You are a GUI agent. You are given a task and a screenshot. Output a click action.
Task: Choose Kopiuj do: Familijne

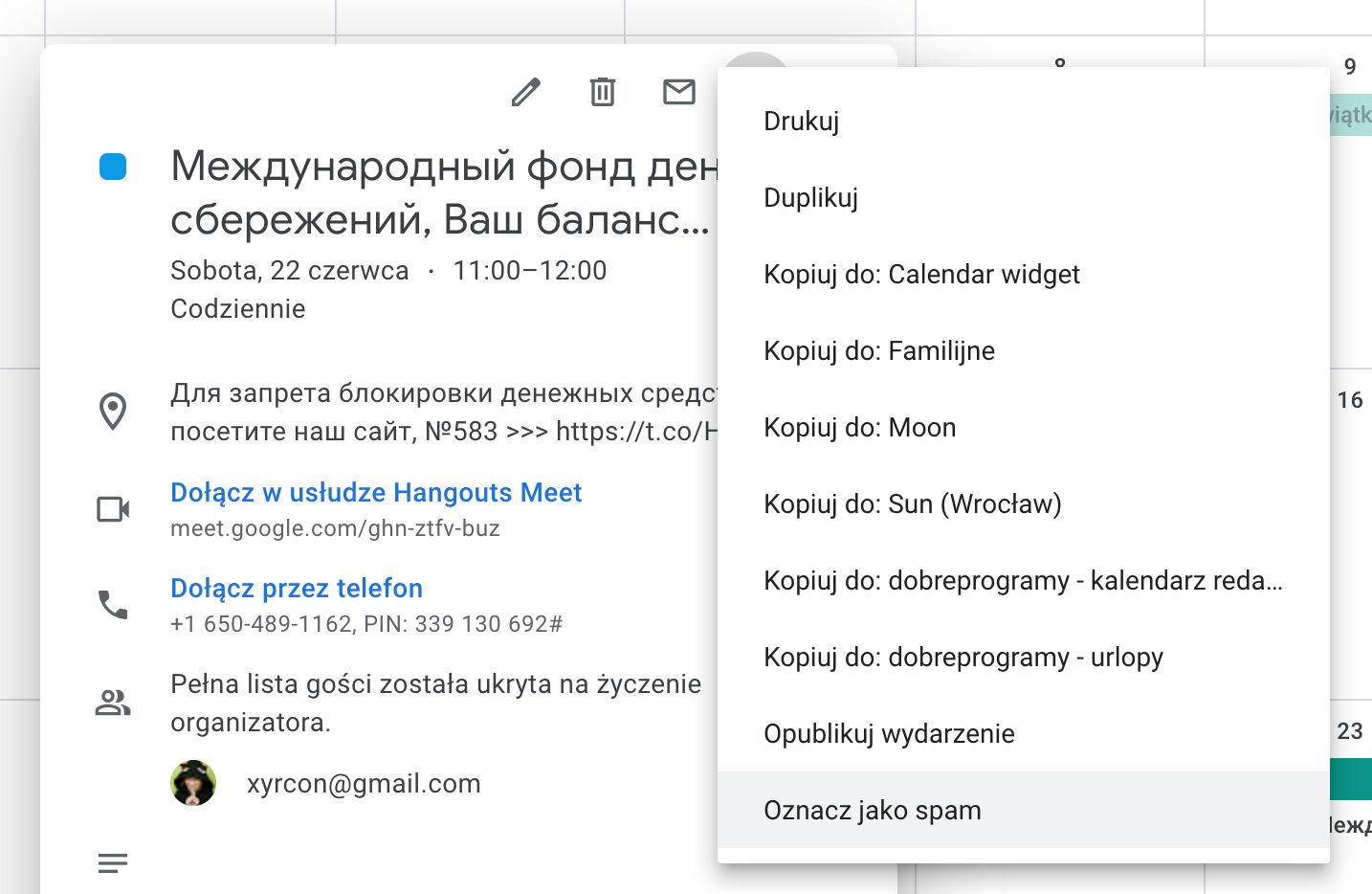879,351
